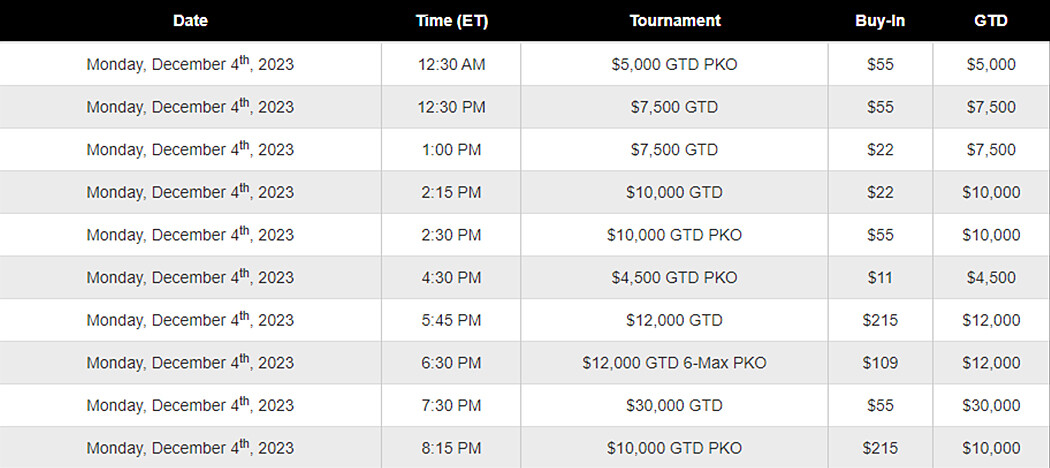Click the 2:15 PM time cell
The height and width of the screenshot is (468, 1050).
(x=451, y=192)
